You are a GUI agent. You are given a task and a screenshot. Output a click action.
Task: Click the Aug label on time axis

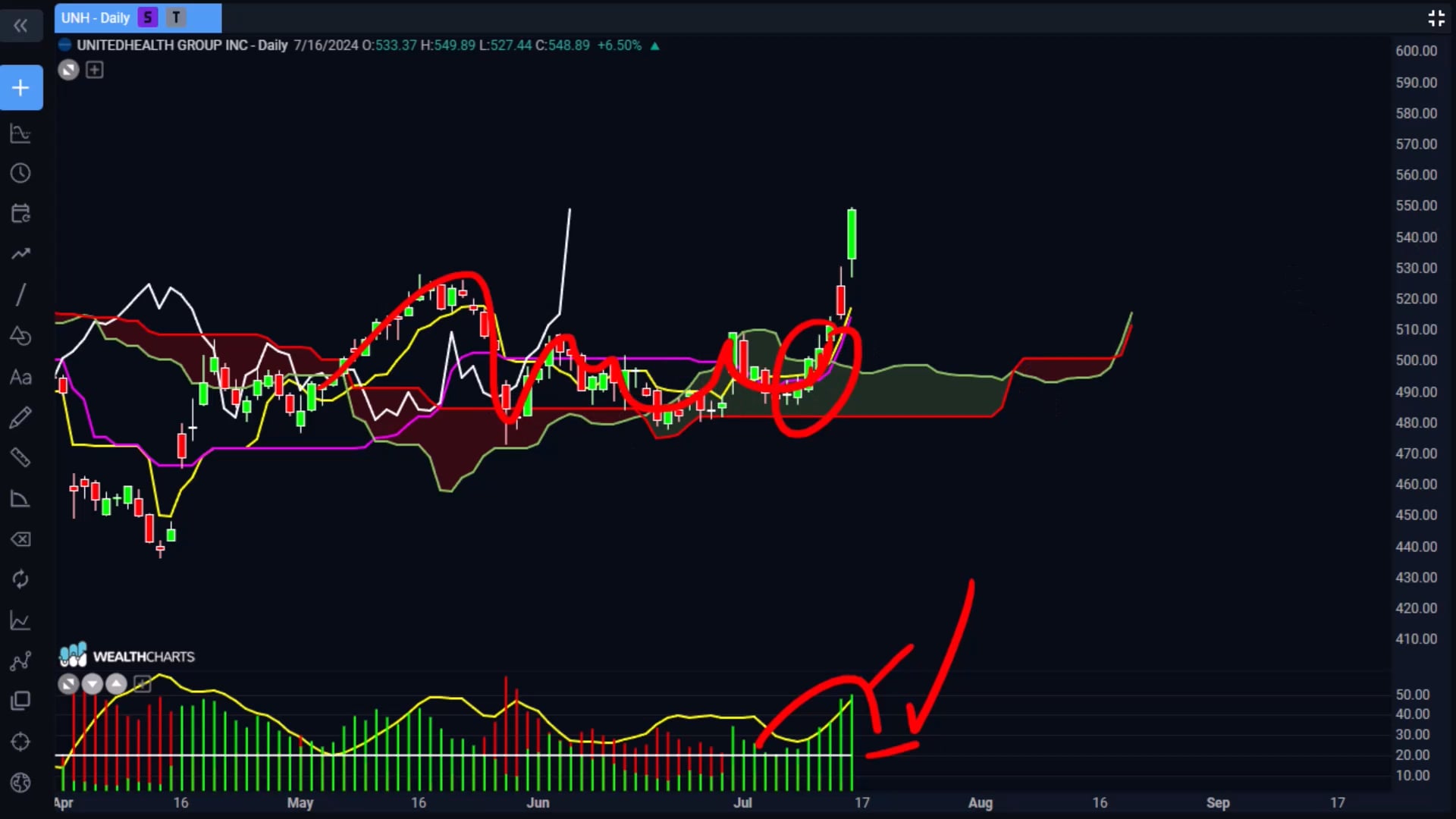tap(980, 802)
